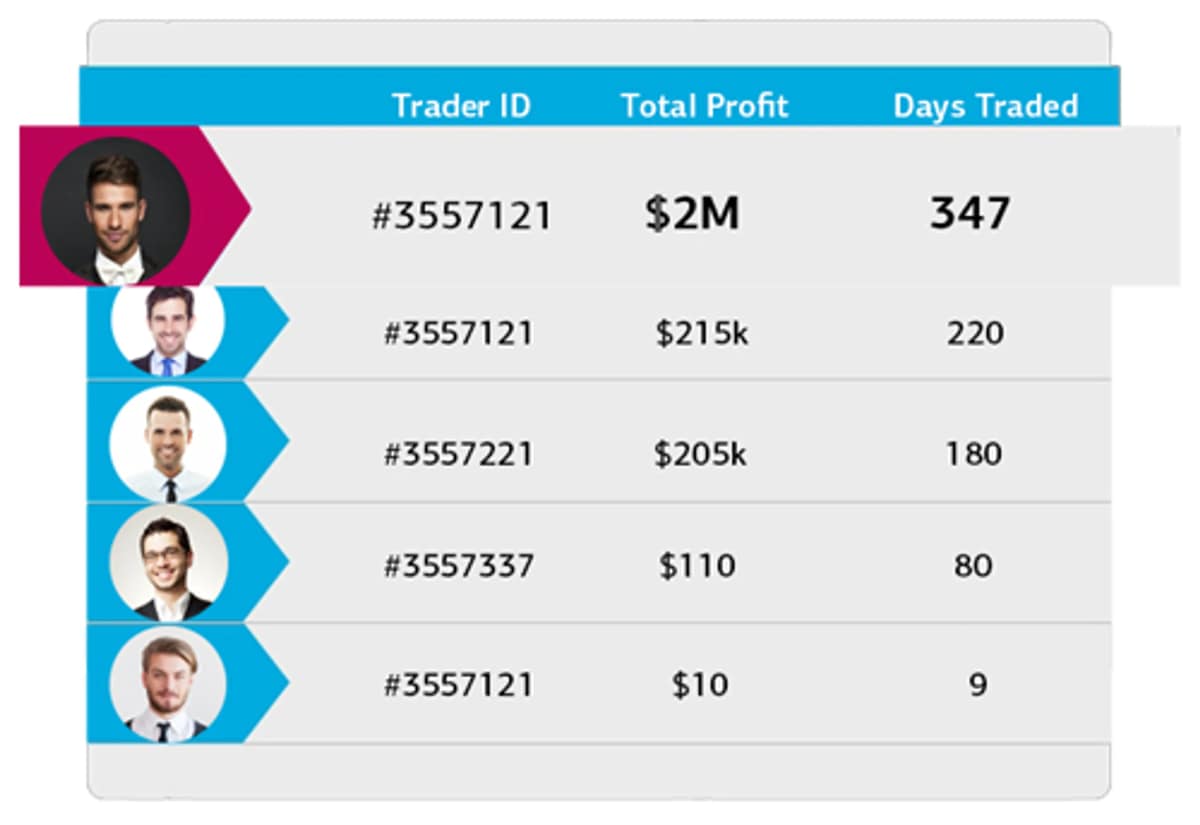Viewport: 1200px width, 825px height.
Task: Click the $110 profit amount
Action: (x=697, y=566)
